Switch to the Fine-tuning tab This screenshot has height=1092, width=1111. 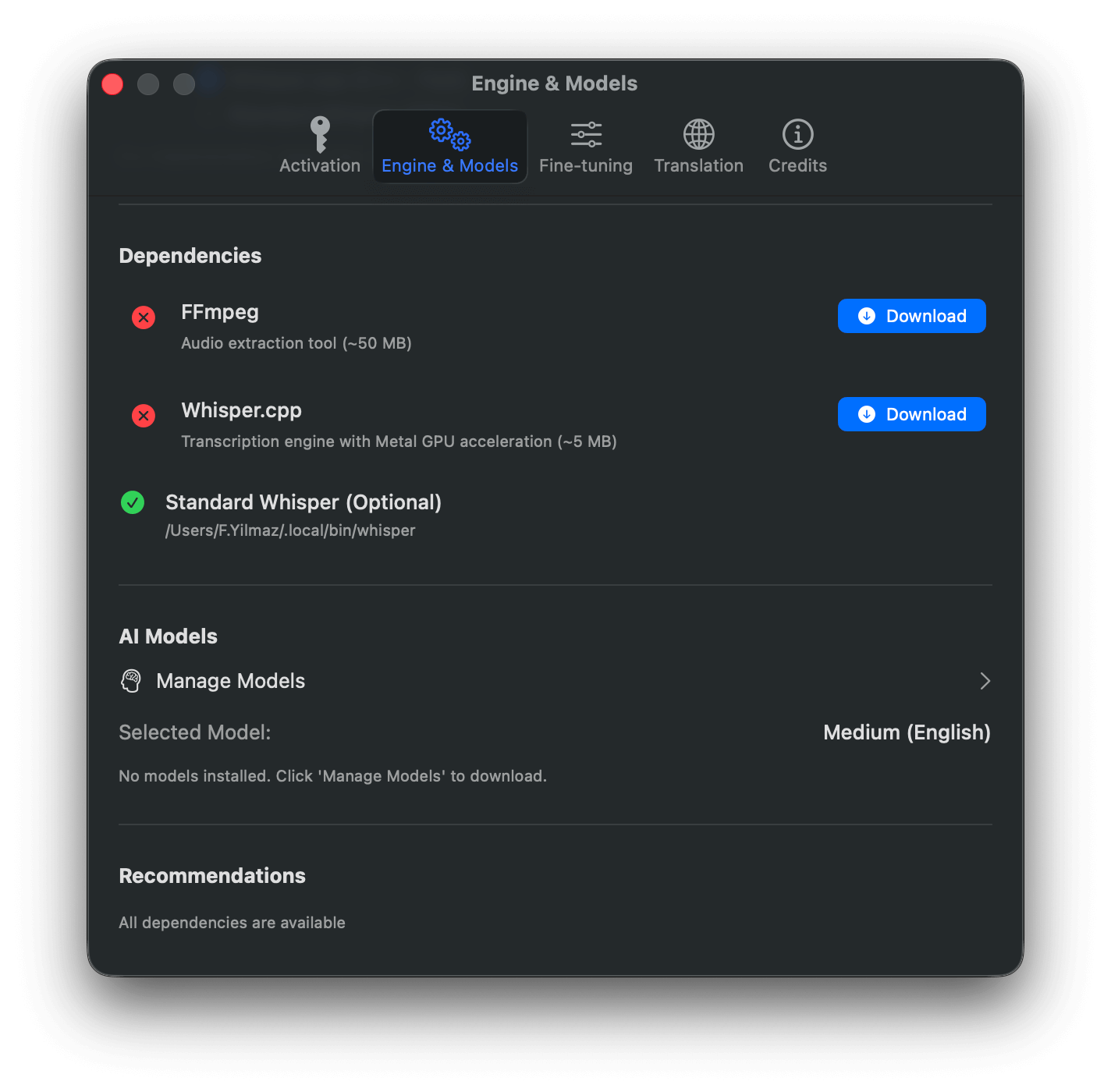(586, 147)
